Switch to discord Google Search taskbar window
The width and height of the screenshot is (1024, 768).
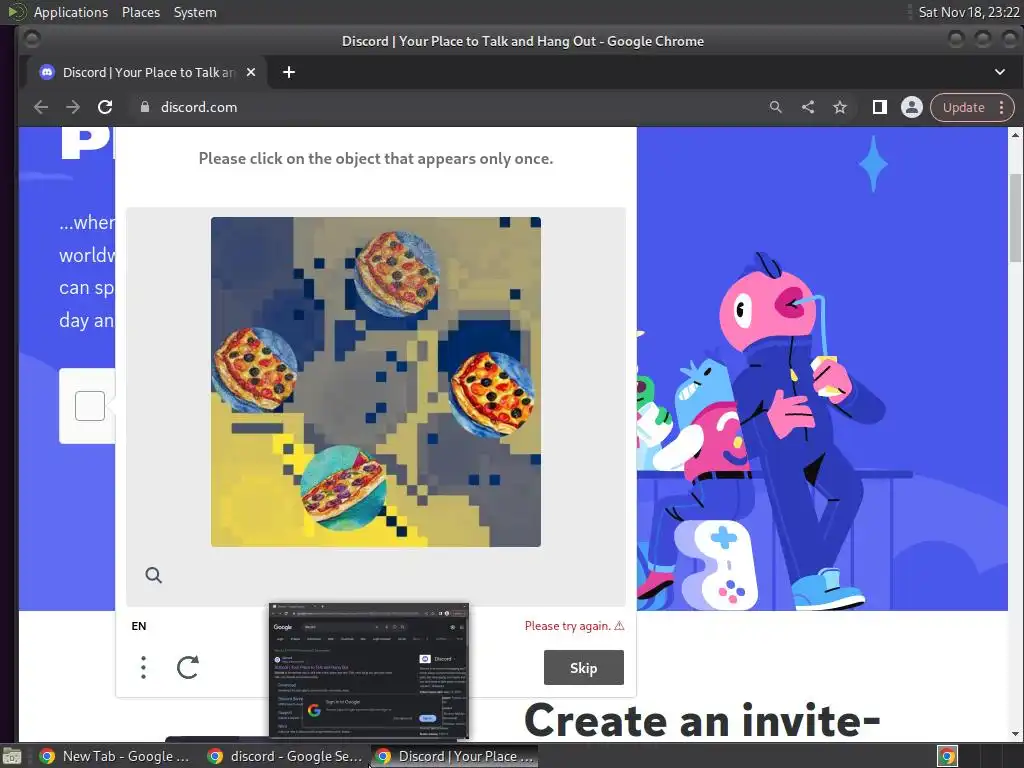click(x=285, y=756)
